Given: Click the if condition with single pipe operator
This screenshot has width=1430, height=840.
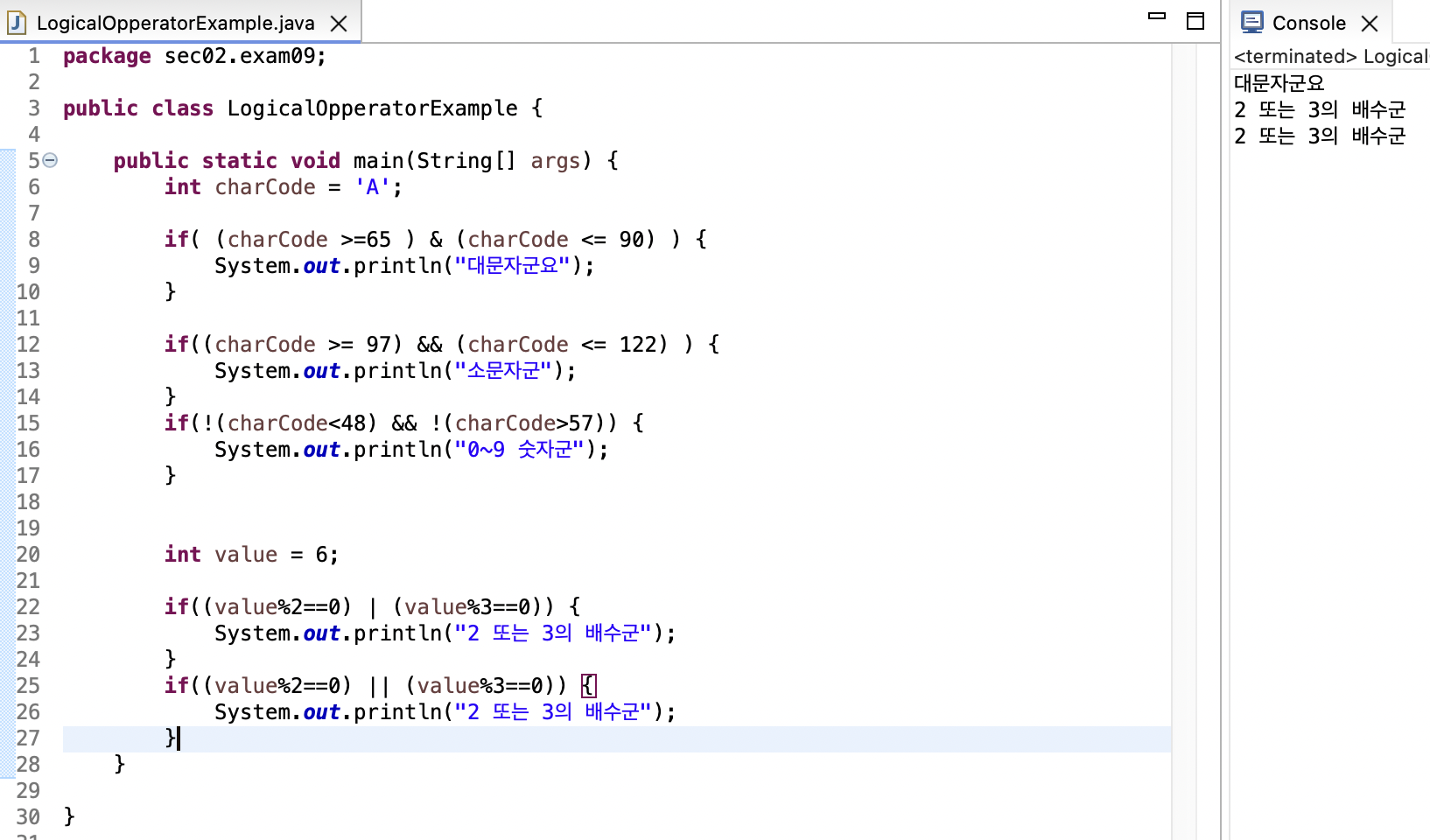Looking at the screenshot, I should pos(372,607).
